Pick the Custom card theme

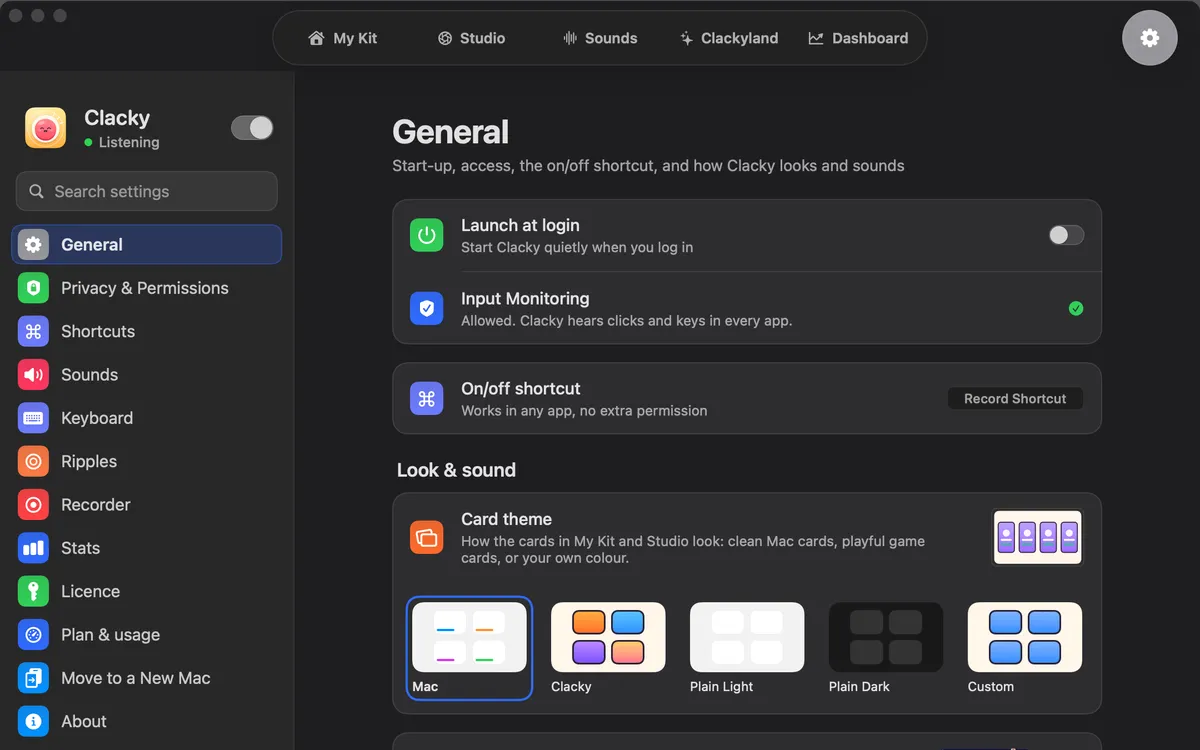tap(1025, 648)
